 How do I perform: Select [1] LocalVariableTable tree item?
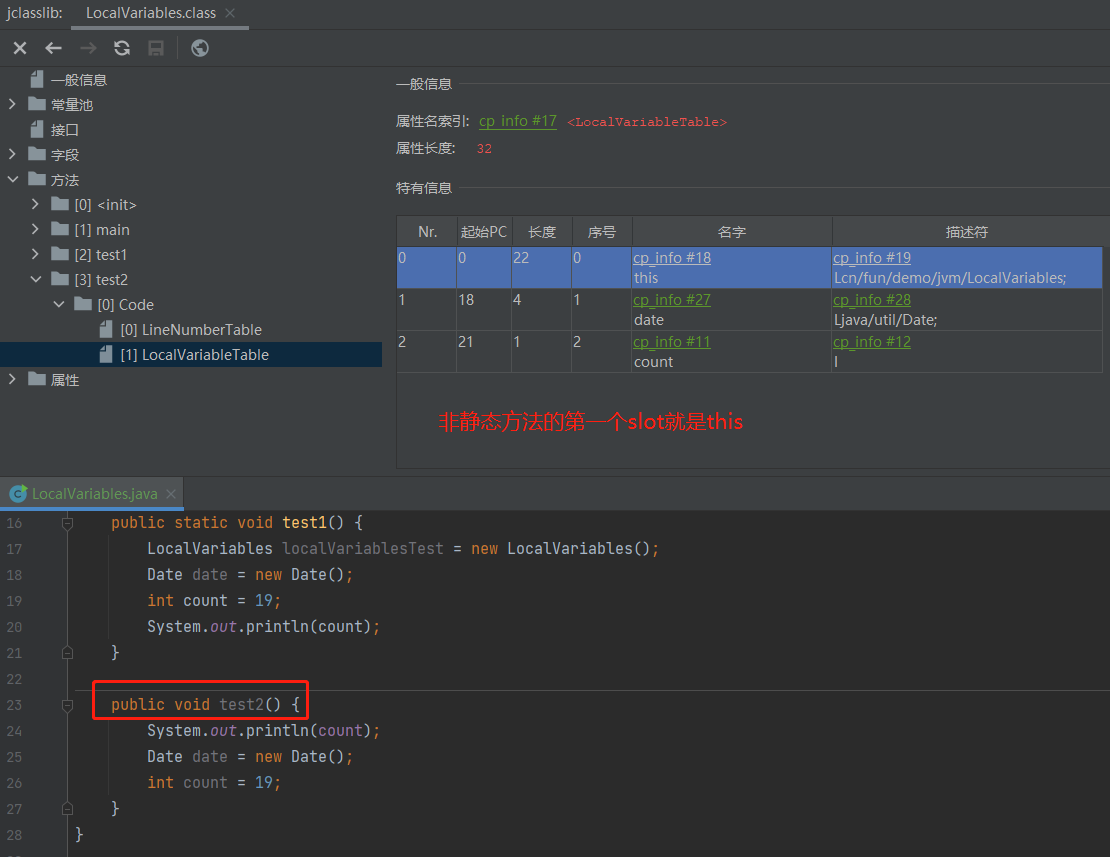click(195, 355)
